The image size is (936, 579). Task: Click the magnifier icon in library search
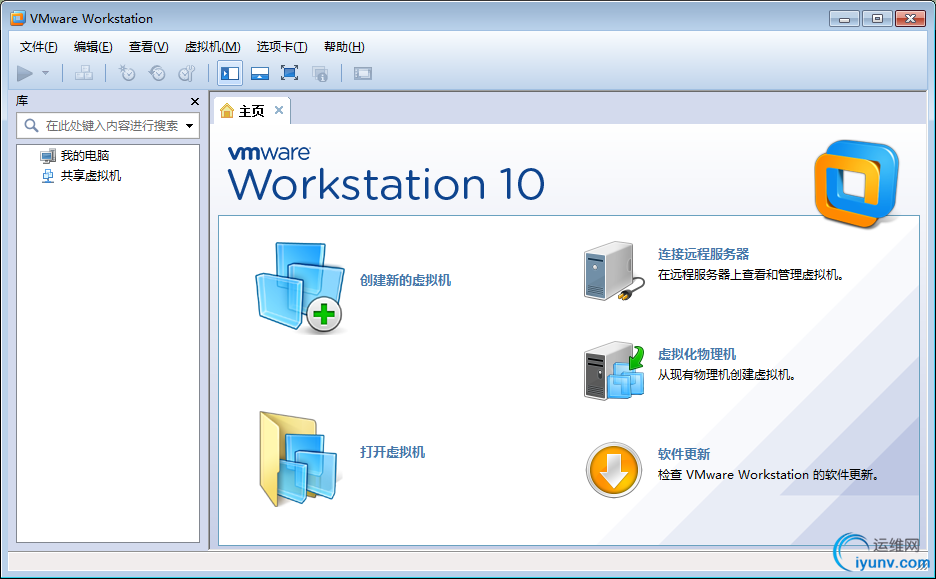[31, 125]
